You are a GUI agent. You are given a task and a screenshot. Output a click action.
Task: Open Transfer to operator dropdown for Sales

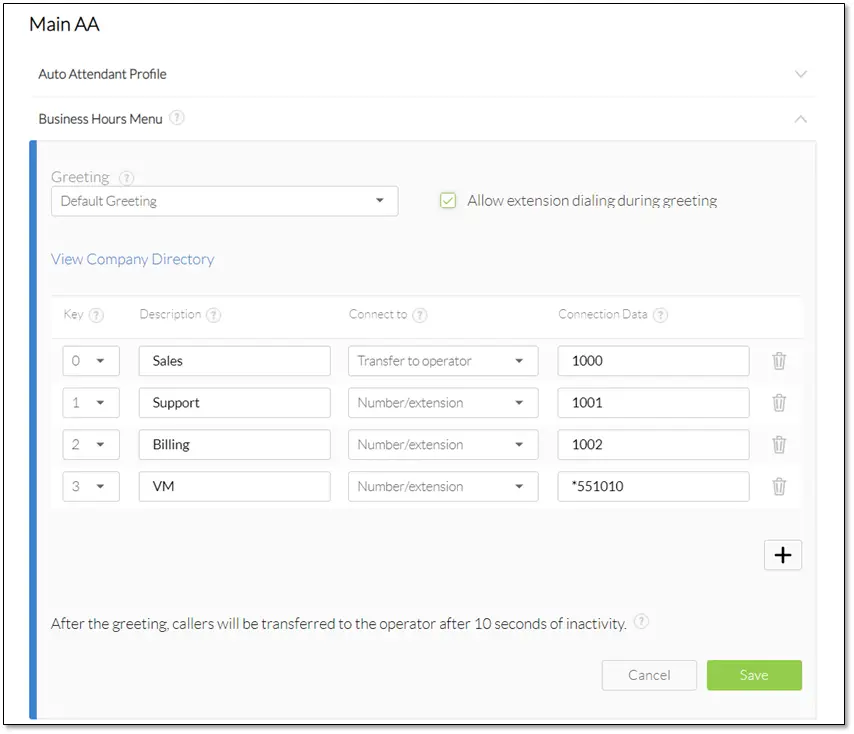point(443,361)
